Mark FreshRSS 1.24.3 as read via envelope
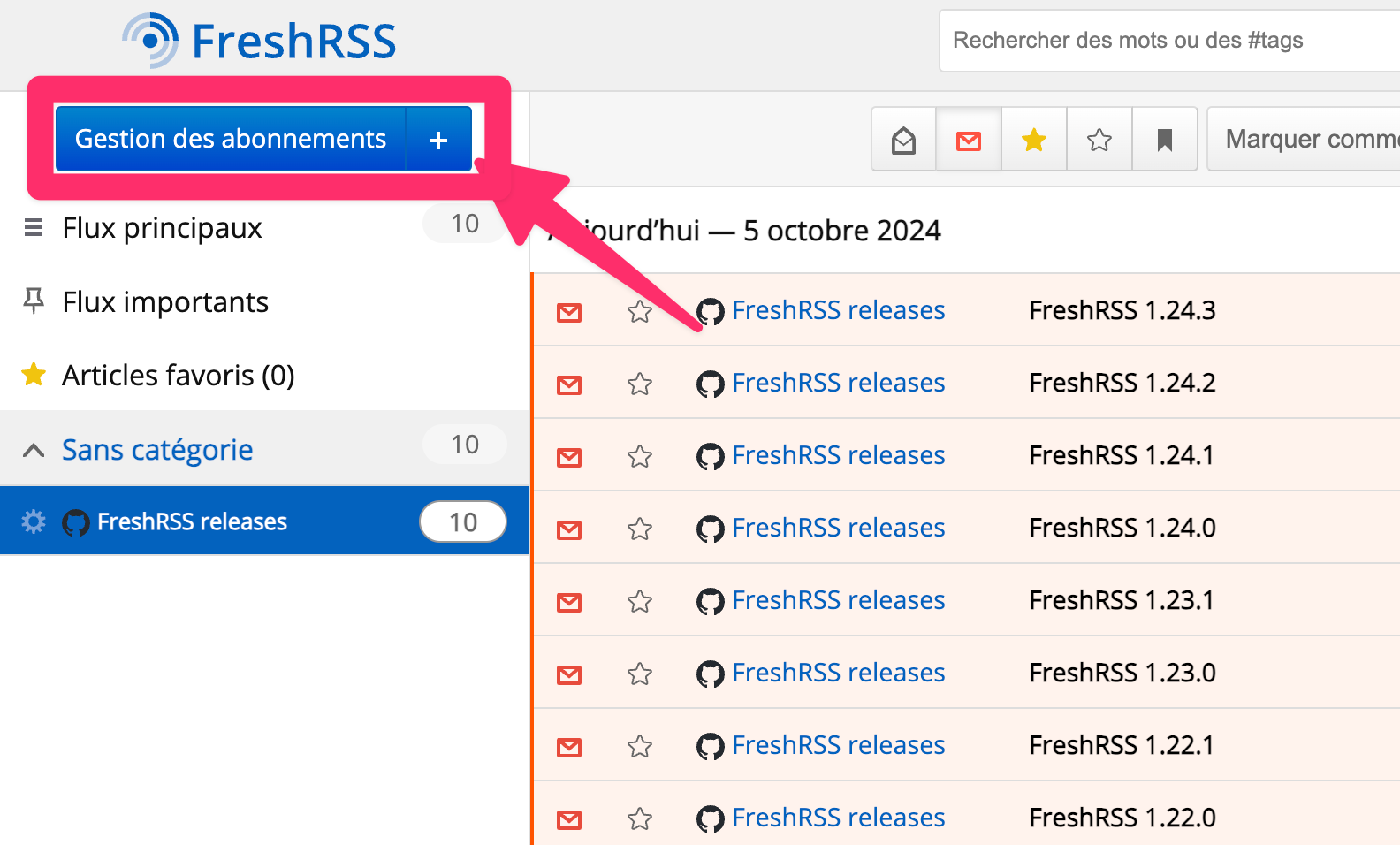 [569, 312]
